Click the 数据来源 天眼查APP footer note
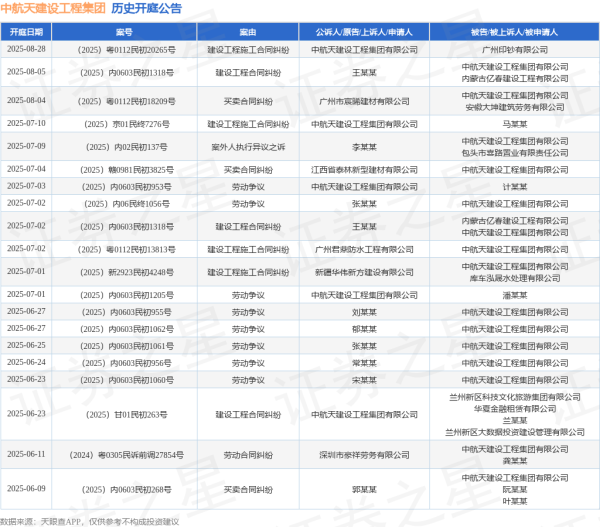Viewport: 600px width, 527px height. click(x=89, y=522)
